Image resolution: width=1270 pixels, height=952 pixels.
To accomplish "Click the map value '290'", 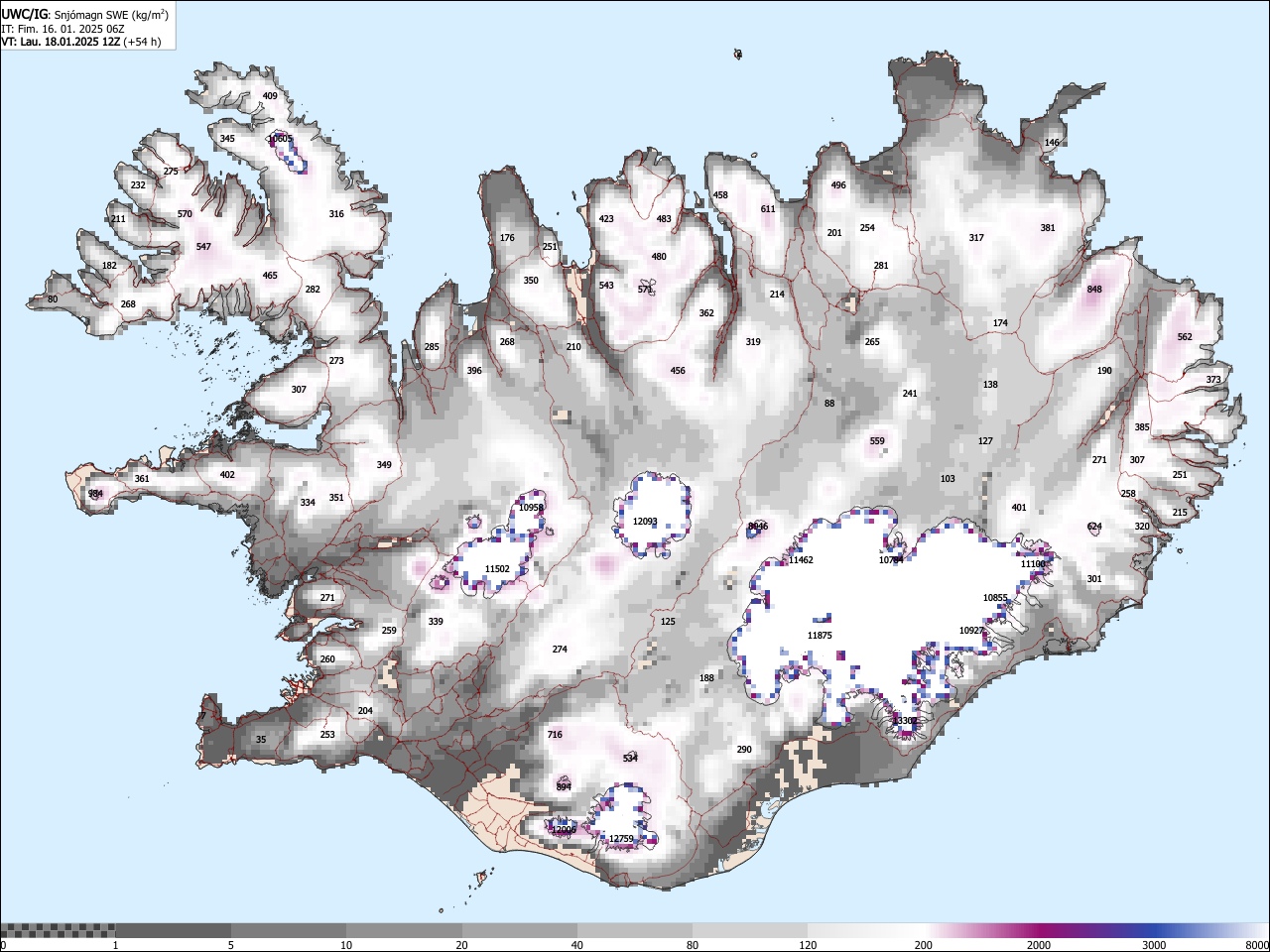I will pos(744,750).
